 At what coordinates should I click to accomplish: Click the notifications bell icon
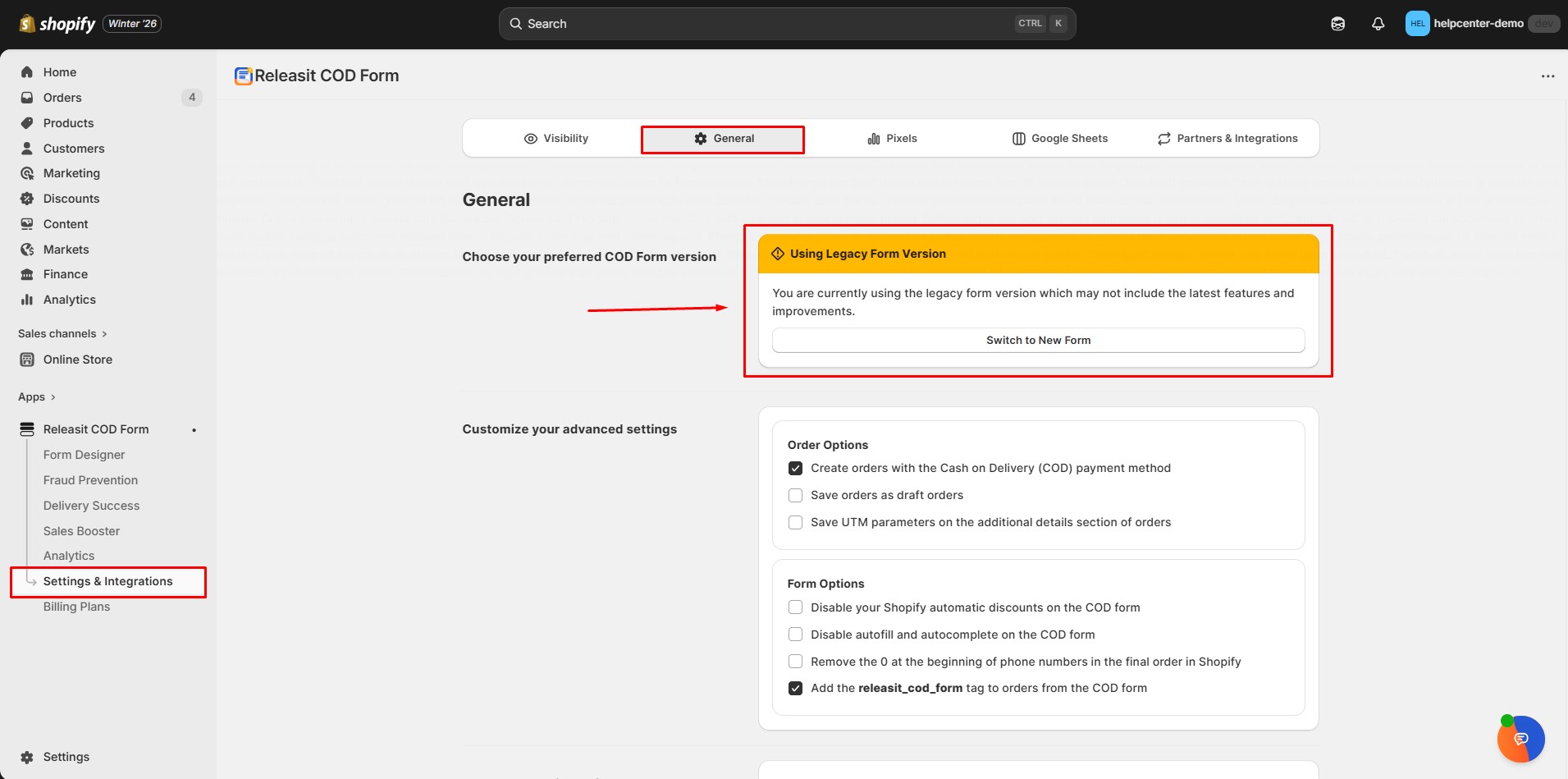click(1378, 24)
